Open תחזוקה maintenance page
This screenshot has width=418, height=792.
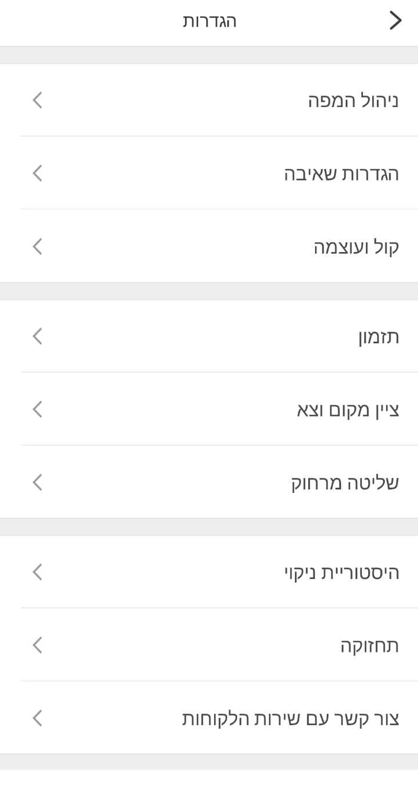click(209, 645)
